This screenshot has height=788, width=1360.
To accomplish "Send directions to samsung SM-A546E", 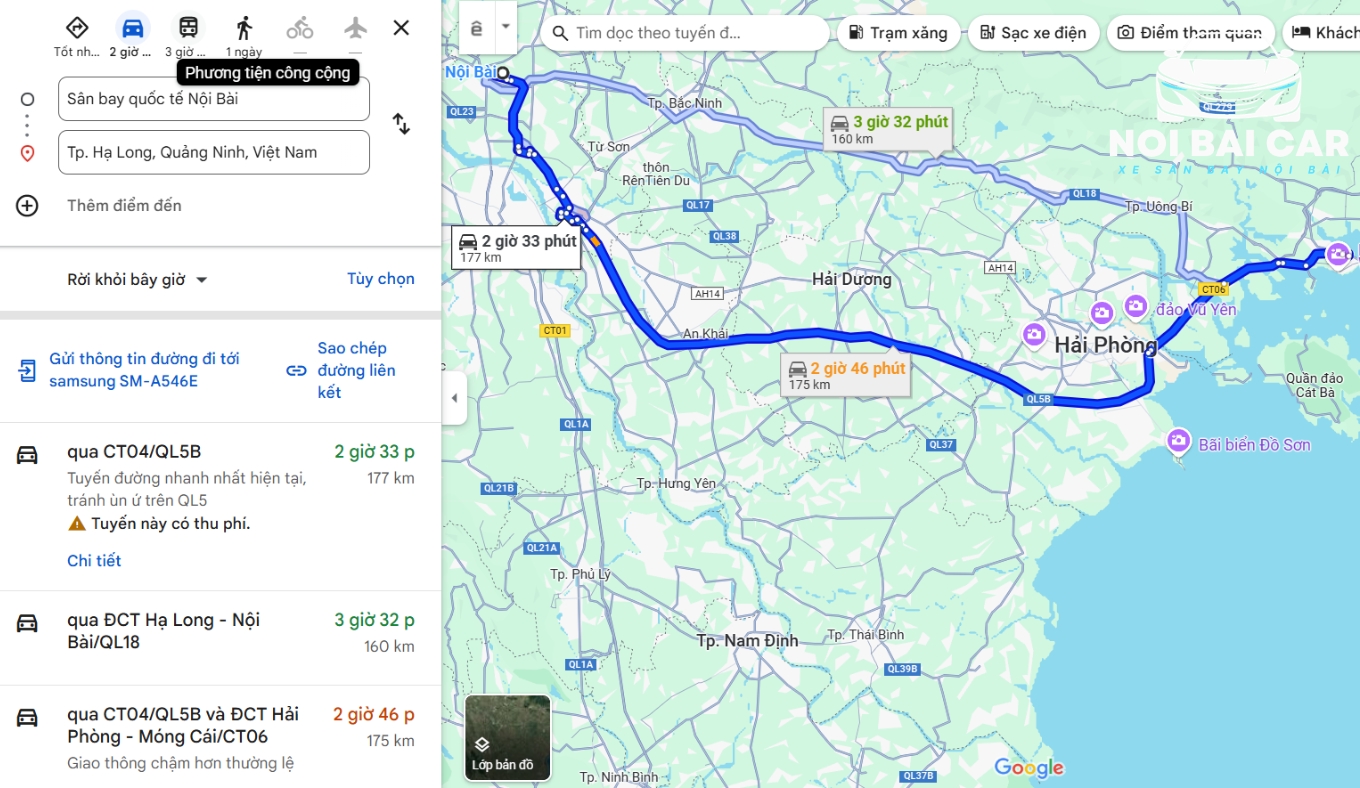I will [x=131, y=370].
